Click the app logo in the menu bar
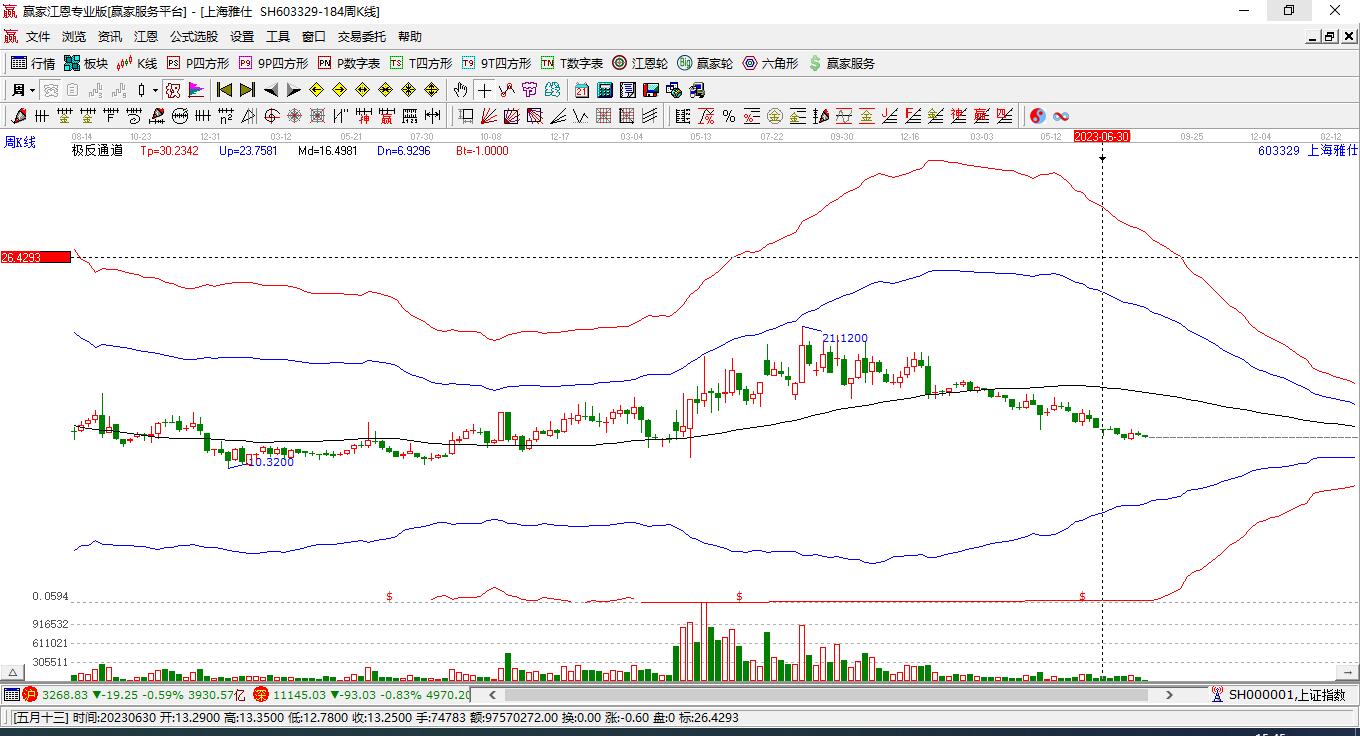Screen dimensions: 1360x736 pyautogui.click(x=10, y=37)
